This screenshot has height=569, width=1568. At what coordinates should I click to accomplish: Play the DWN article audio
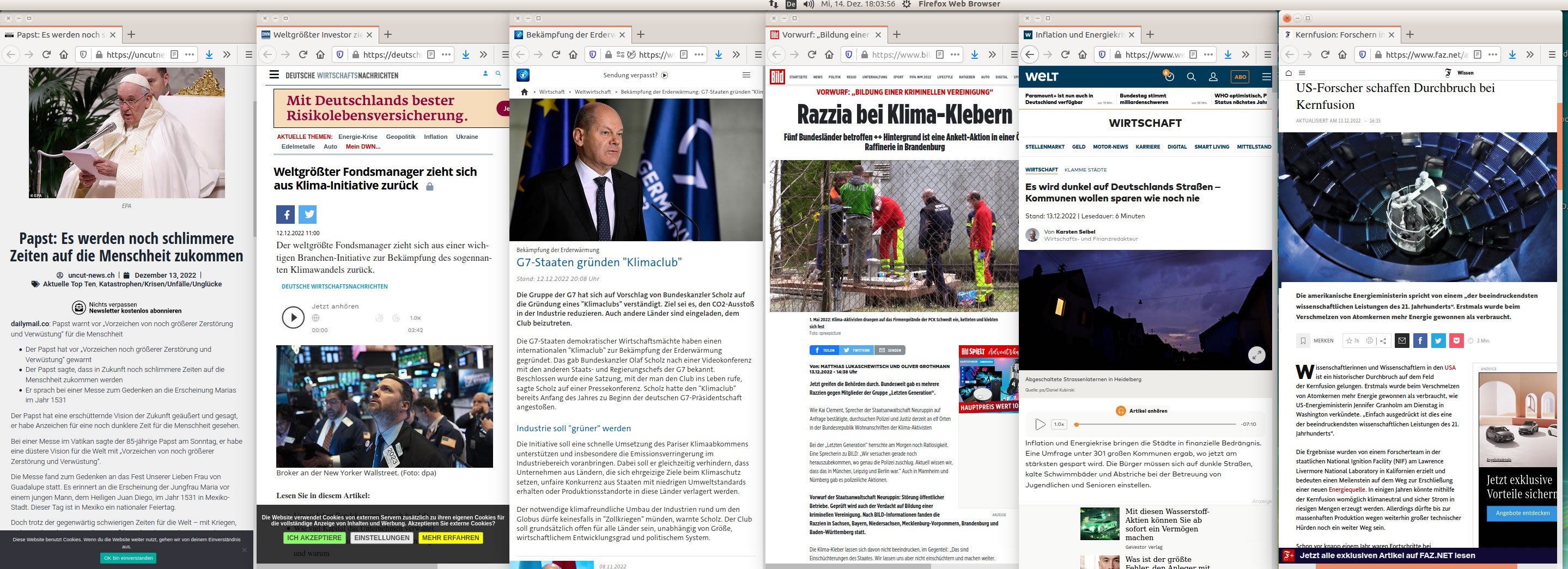coord(293,317)
